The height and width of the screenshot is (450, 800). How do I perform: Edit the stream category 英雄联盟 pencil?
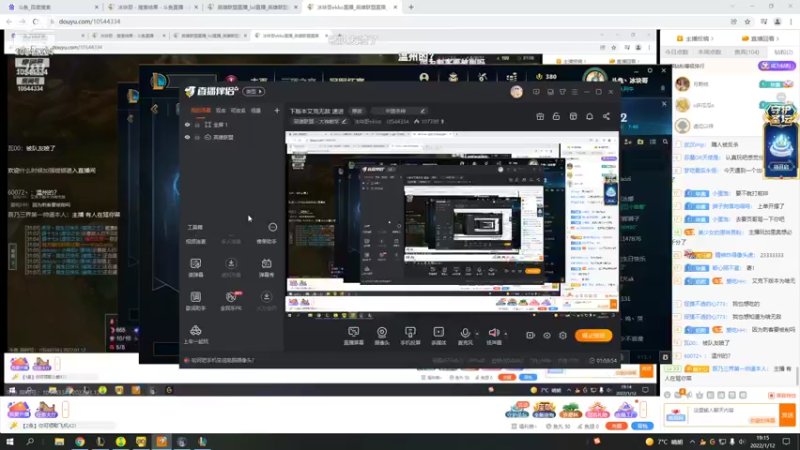344,121
